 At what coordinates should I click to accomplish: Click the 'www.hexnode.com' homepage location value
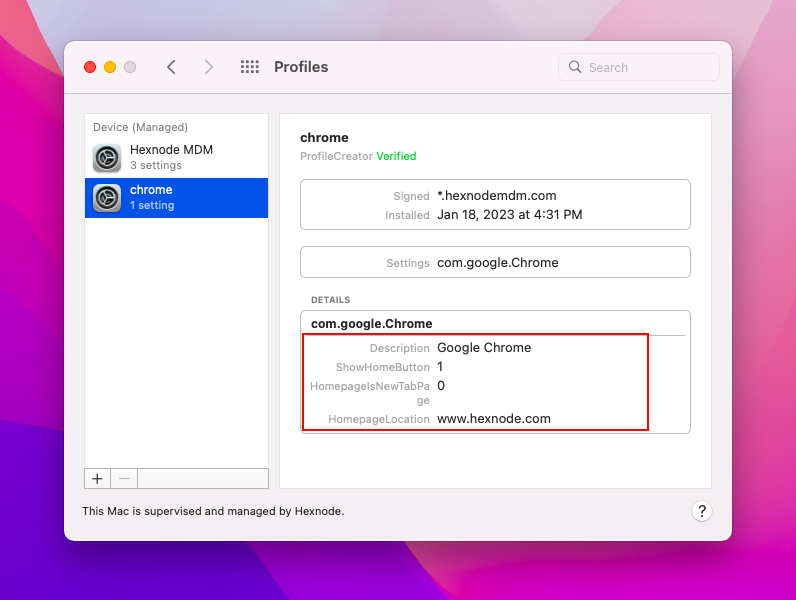coord(493,419)
